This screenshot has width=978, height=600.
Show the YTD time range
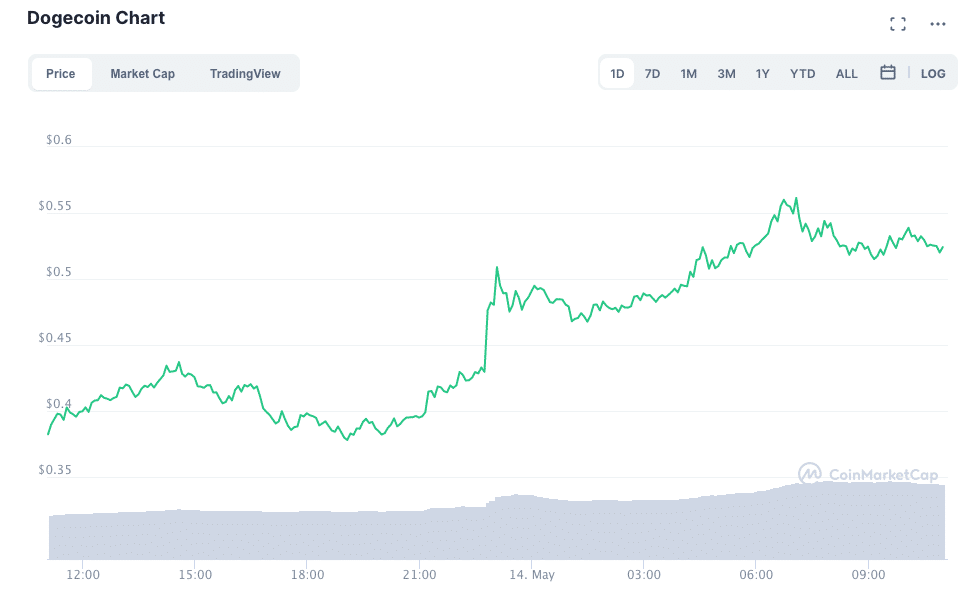(802, 73)
